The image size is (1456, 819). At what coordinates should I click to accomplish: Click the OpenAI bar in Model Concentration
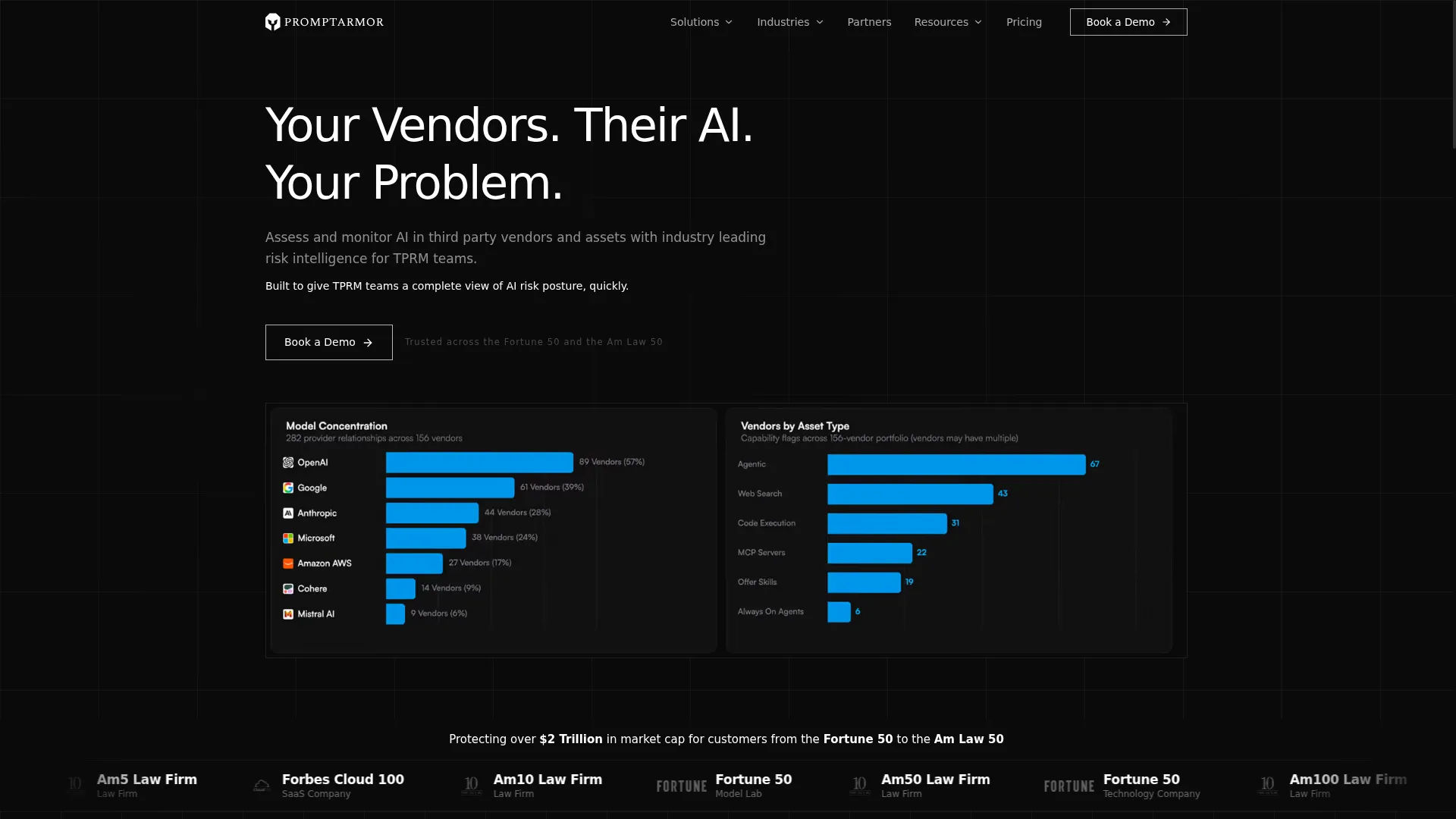[x=479, y=463]
